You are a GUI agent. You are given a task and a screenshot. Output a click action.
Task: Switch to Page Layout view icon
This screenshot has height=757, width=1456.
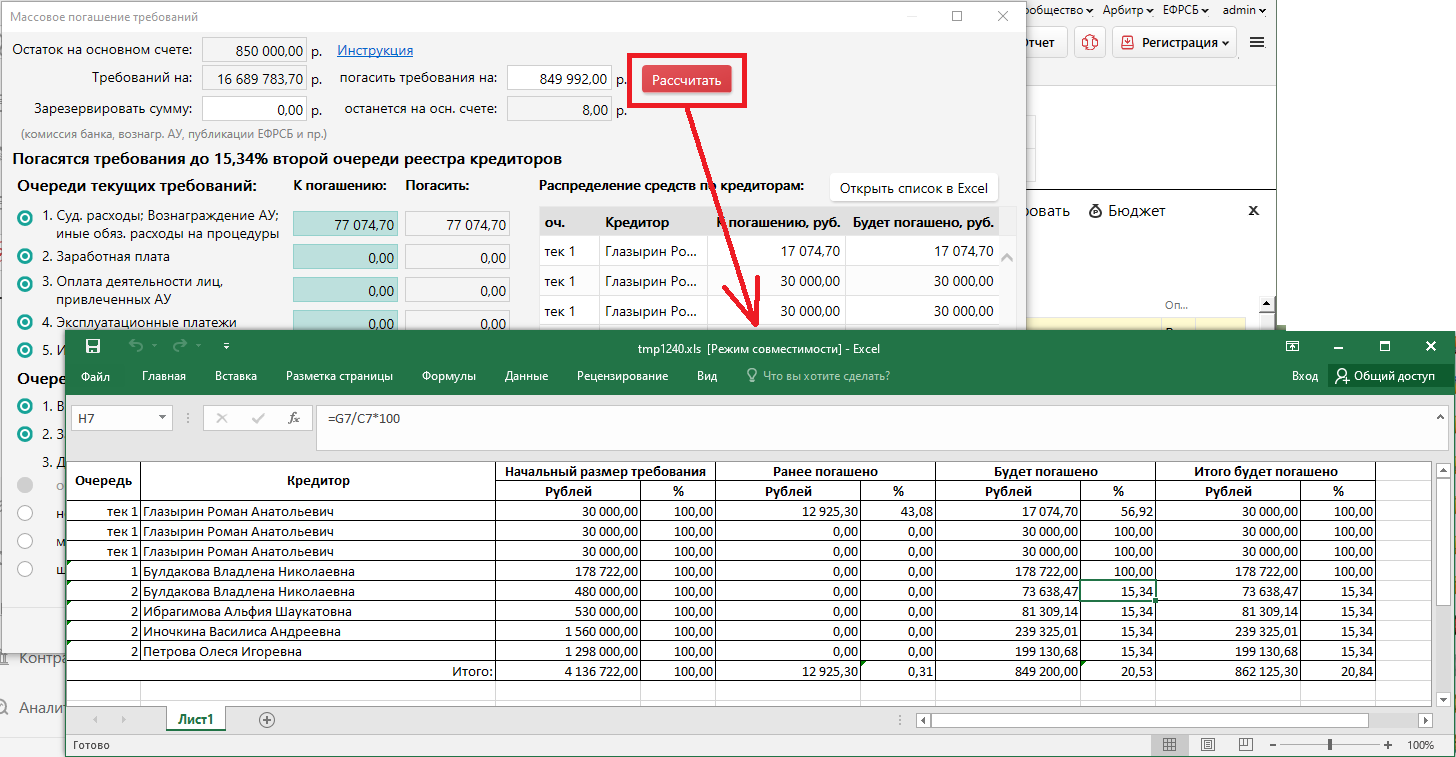[1207, 745]
